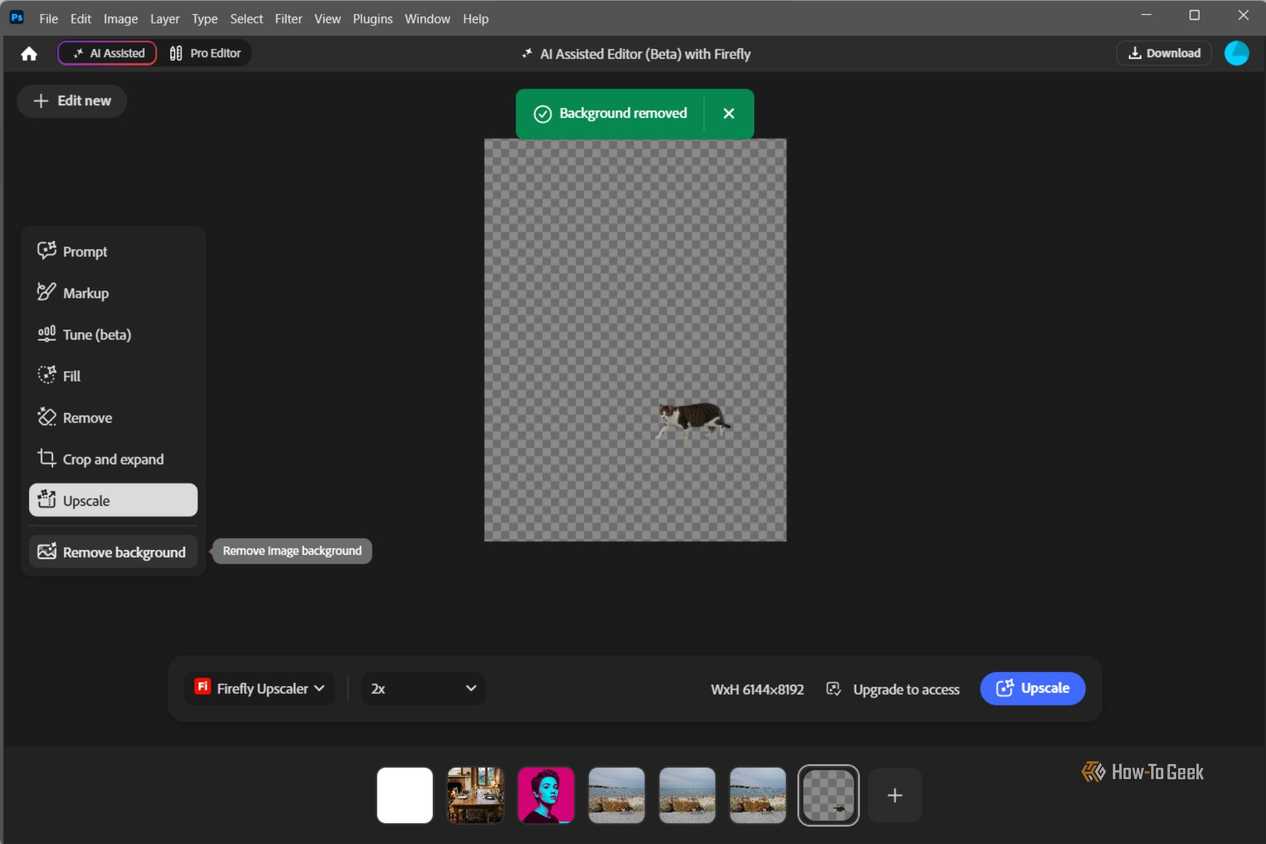Switch to AI Assisted mode
This screenshot has width=1266, height=844.
107,53
